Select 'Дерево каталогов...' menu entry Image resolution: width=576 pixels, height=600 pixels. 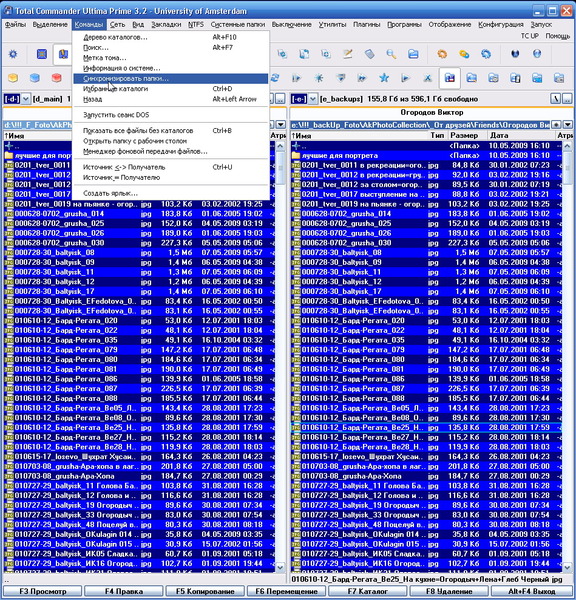171,37
